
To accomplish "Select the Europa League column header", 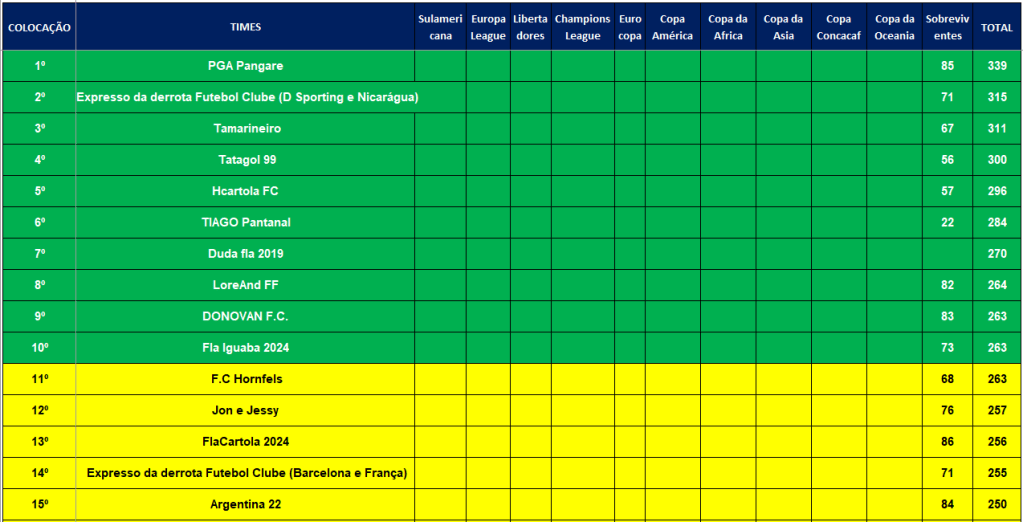I will [x=488, y=27].
